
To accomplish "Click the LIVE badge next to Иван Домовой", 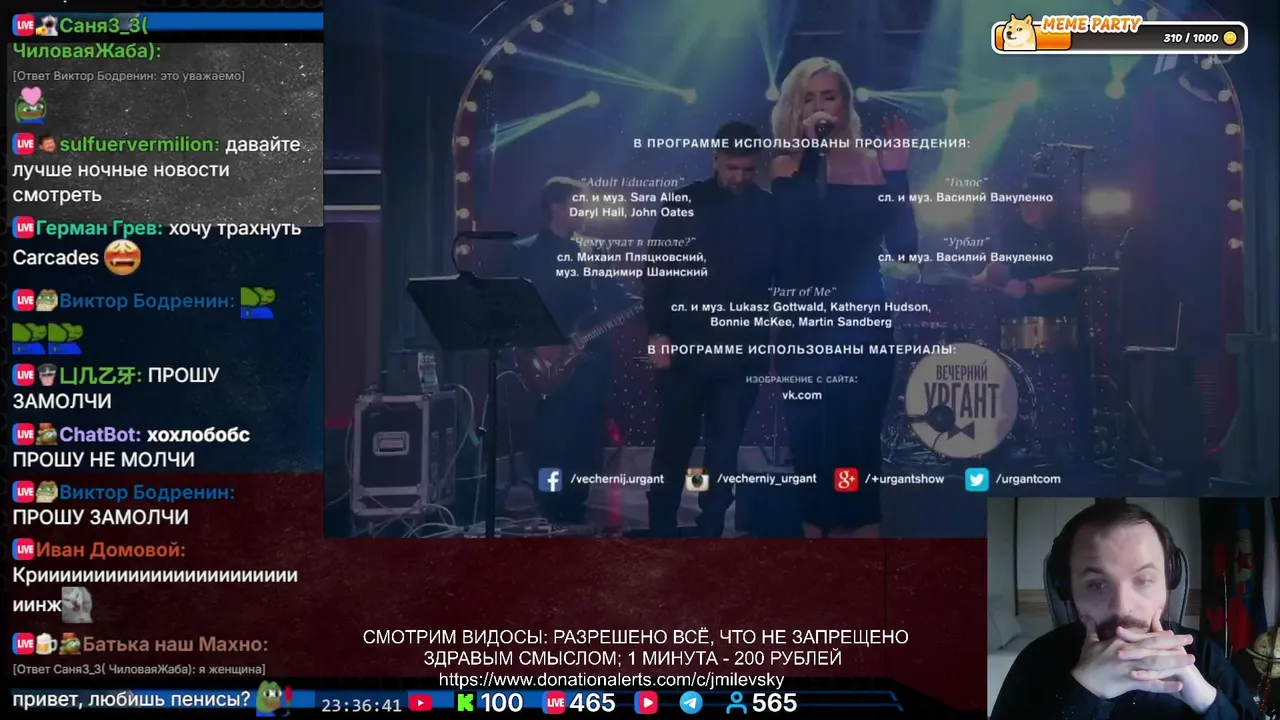I will pyautogui.click(x=23, y=550).
